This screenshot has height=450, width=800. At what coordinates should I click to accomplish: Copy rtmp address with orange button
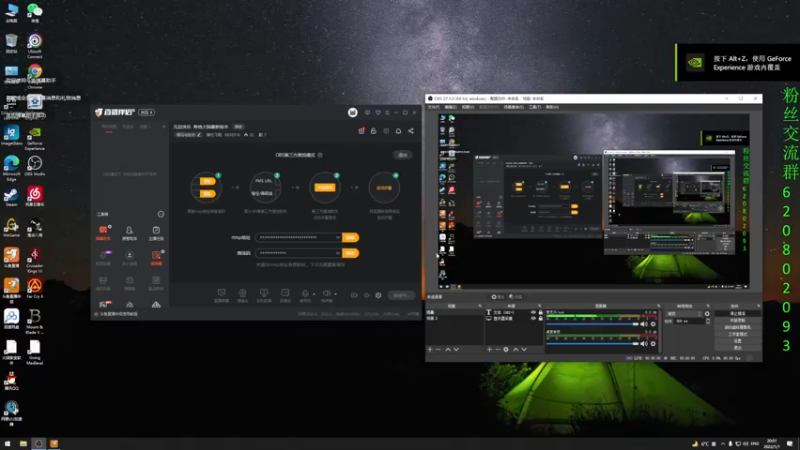pyautogui.click(x=351, y=237)
